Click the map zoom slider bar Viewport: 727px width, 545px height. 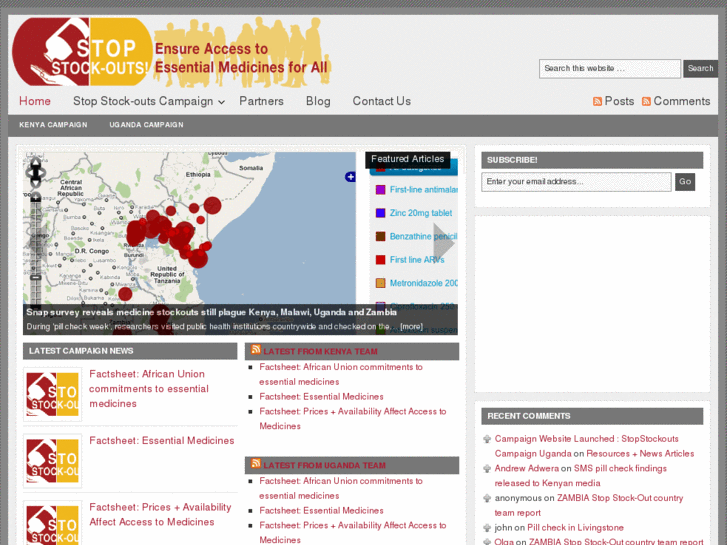[x=36, y=250]
